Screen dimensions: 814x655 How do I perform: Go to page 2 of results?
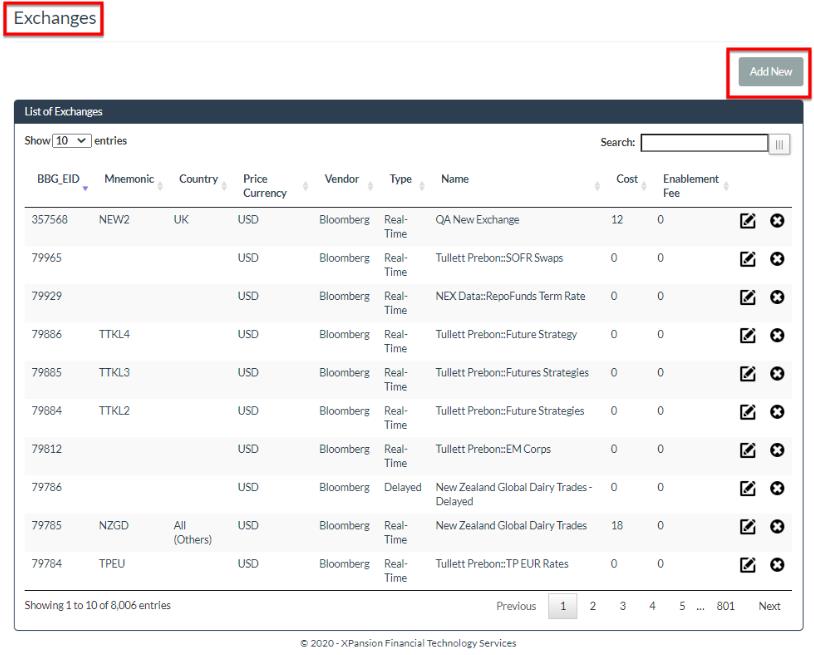[x=592, y=606]
